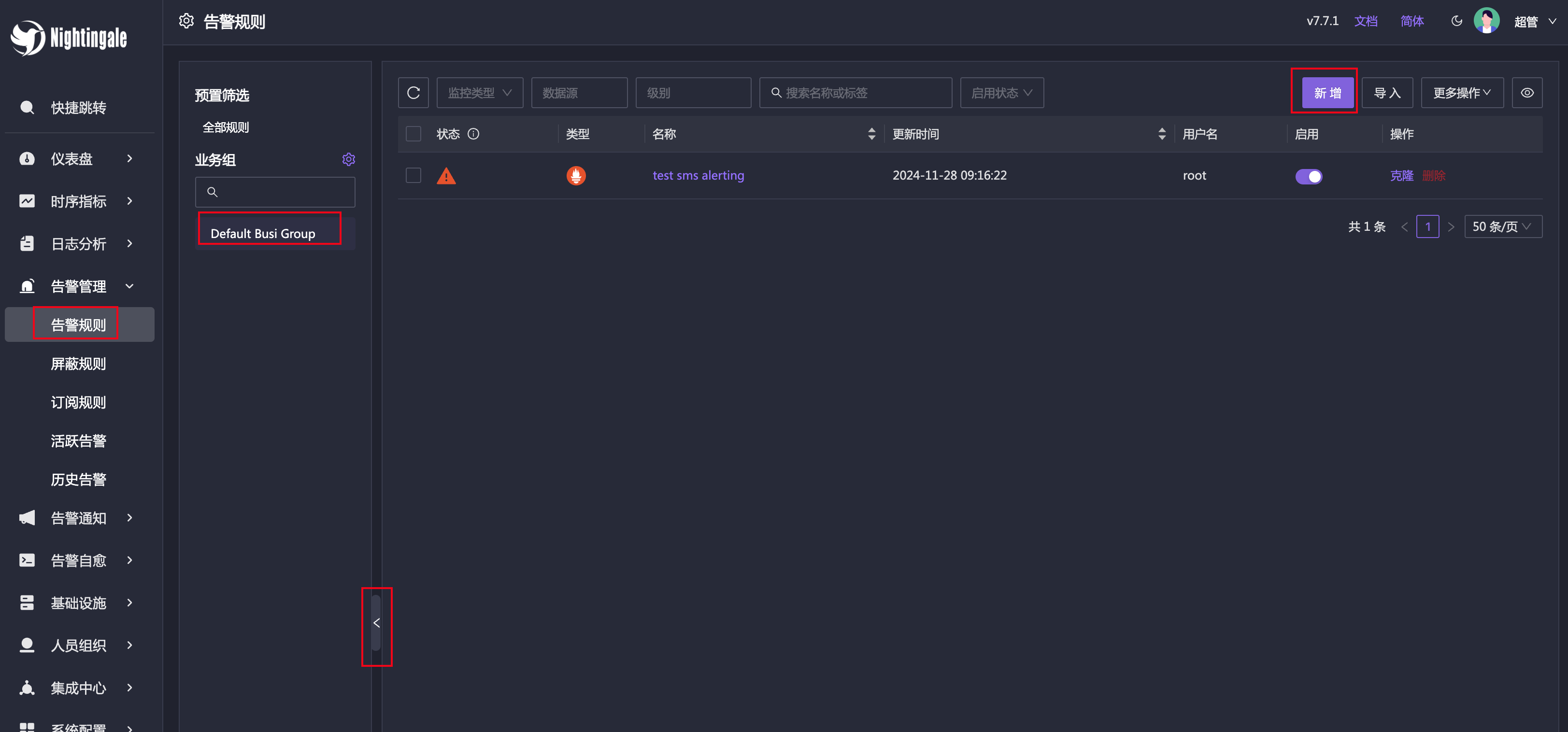Click the status info circle icon
1568x732 pixels.
coord(473,134)
